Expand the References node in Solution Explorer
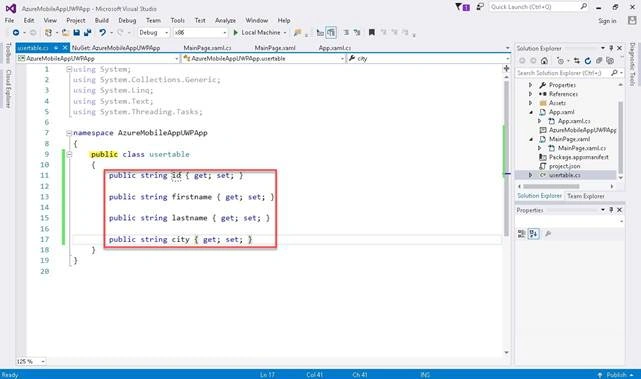This screenshot has height=379, width=641. [531, 94]
